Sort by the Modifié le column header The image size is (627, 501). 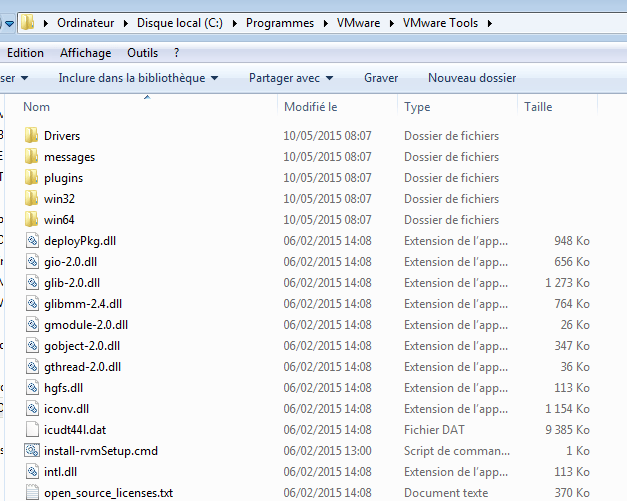click(310, 106)
